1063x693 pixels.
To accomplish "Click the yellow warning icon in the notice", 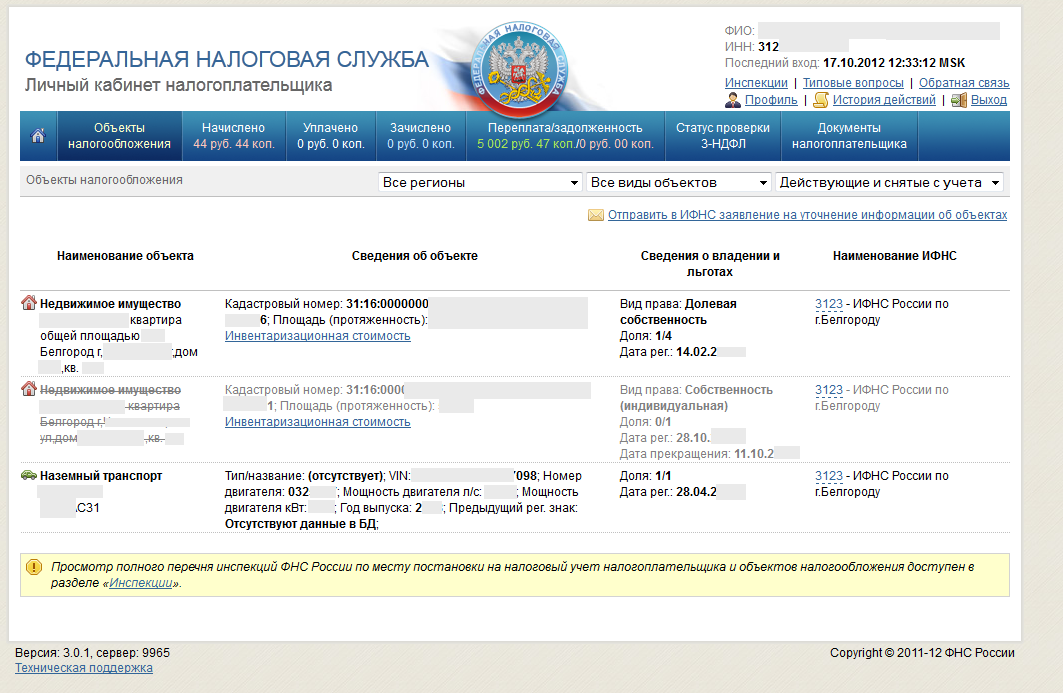I will click(x=33, y=567).
